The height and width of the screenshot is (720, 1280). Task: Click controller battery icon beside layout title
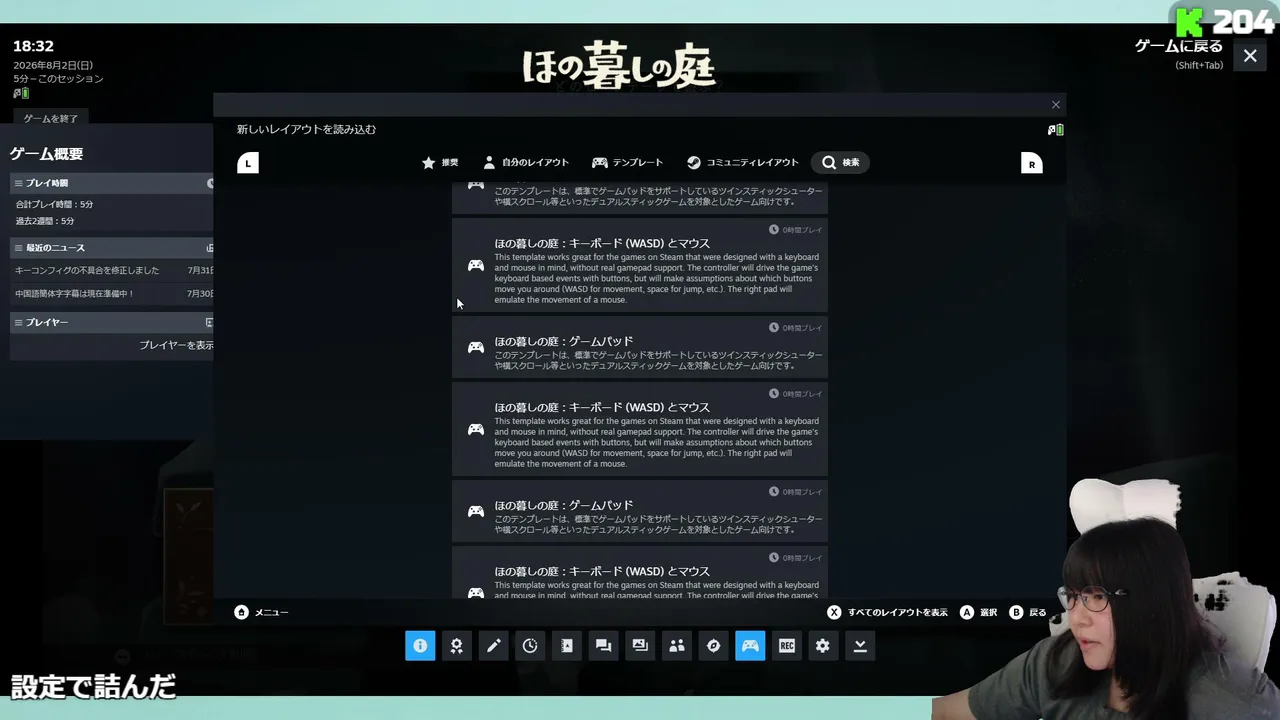[1055, 130]
